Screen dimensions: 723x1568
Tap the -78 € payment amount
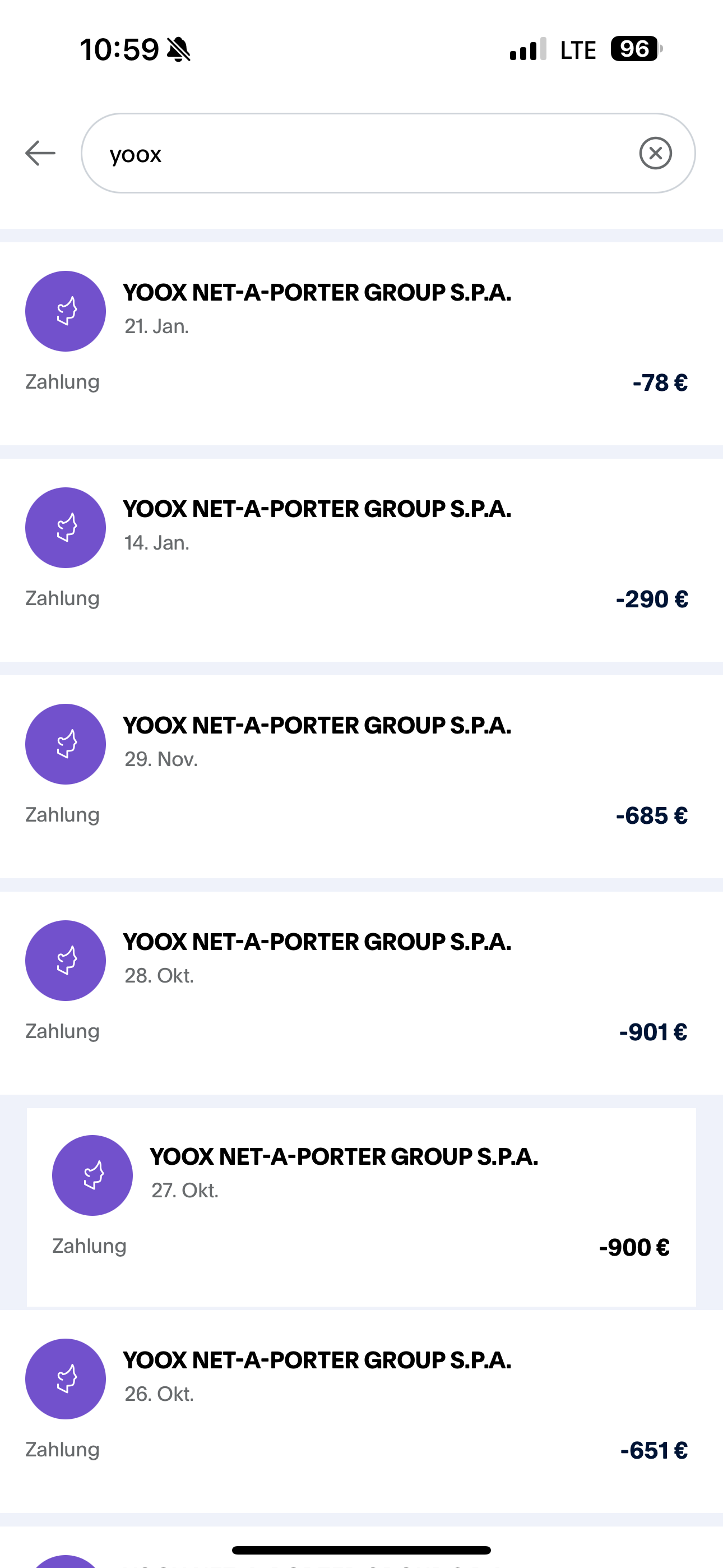[x=660, y=383]
